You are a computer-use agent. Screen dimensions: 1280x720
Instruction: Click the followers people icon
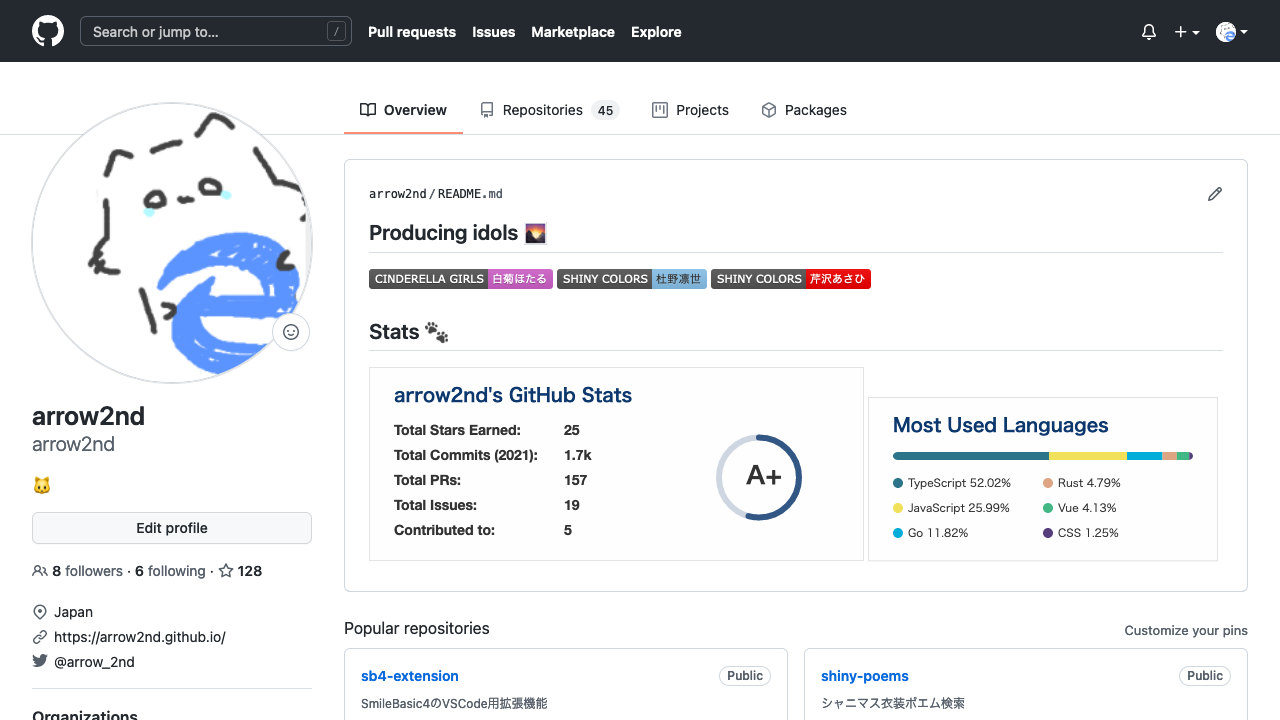(40, 571)
